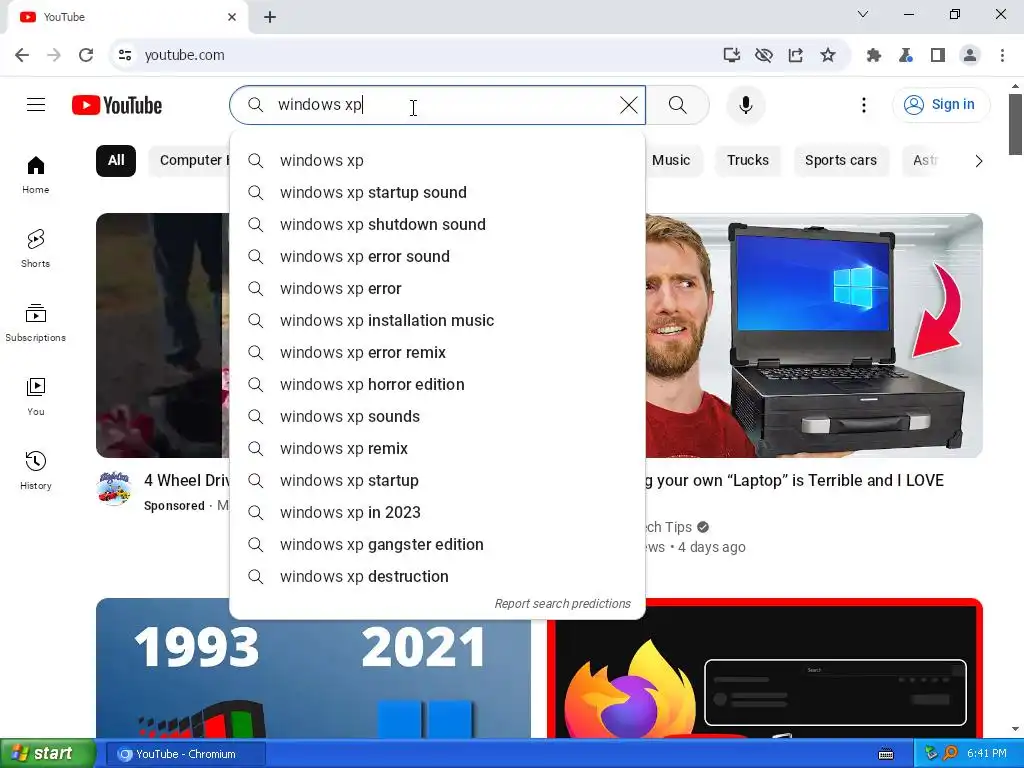Open the browser profile avatar
Viewport: 1024px width, 768px height.
(x=970, y=55)
